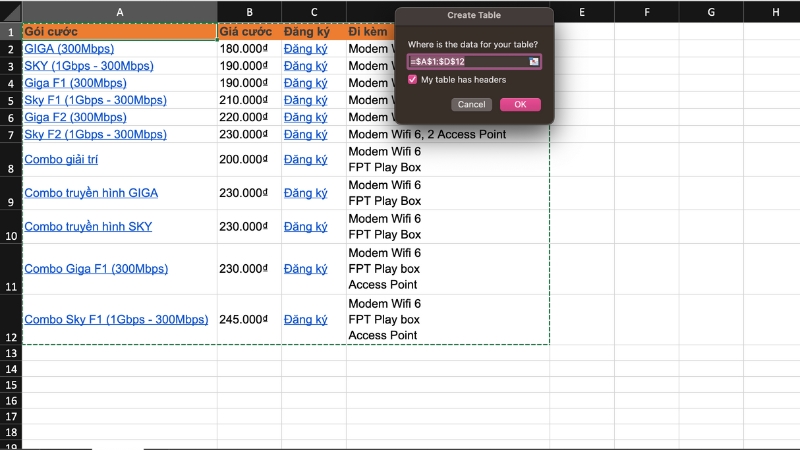This screenshot has height=450, width=800.
Task: Select column B header
Action: tap(249, 12)
